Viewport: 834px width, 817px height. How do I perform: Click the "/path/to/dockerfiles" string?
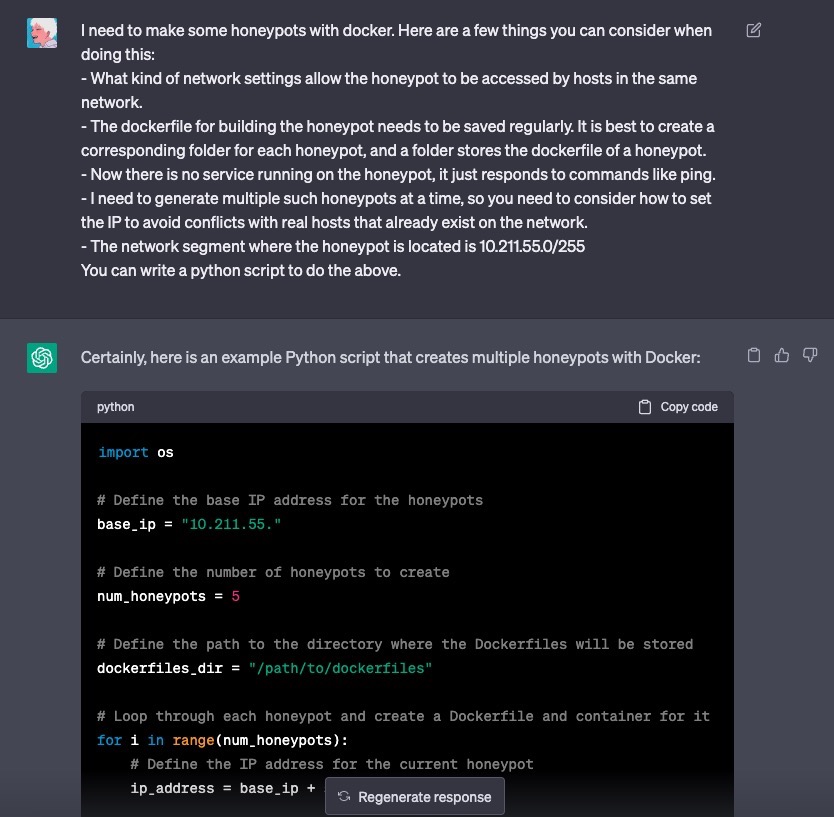tap(340, 668)
